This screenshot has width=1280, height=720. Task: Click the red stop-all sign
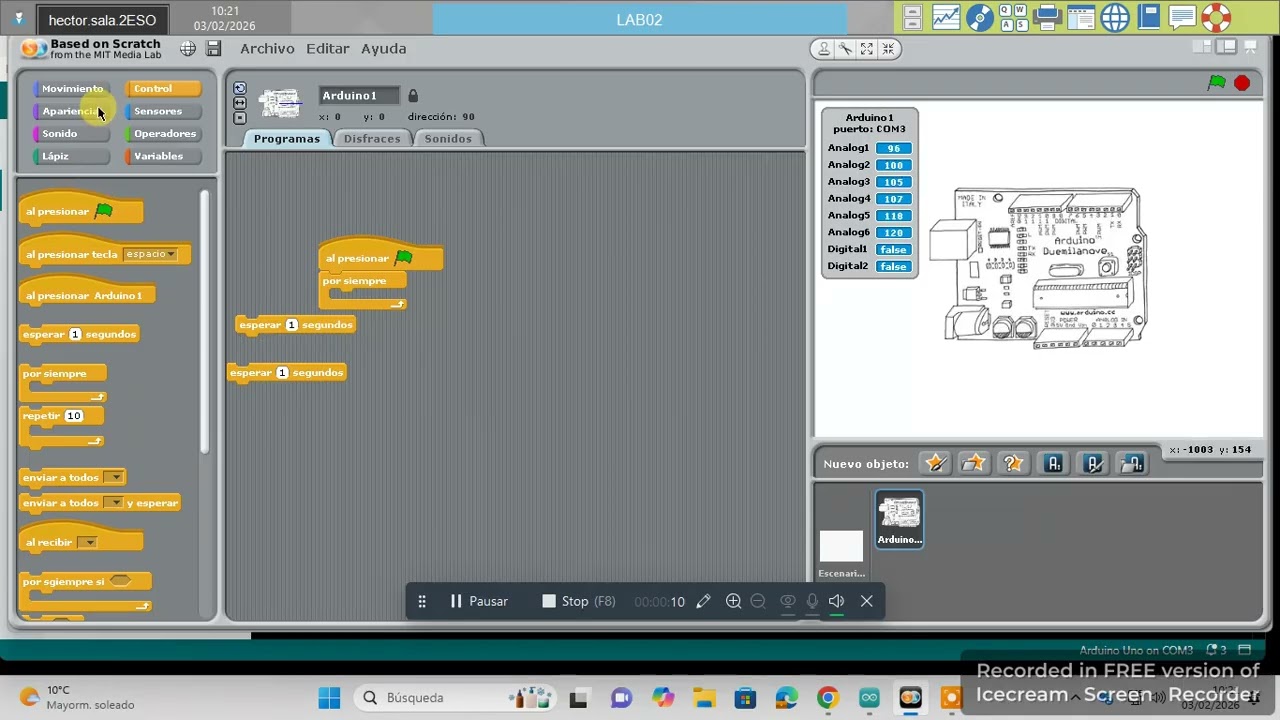pyautogui.click(x=1242, y=83)
